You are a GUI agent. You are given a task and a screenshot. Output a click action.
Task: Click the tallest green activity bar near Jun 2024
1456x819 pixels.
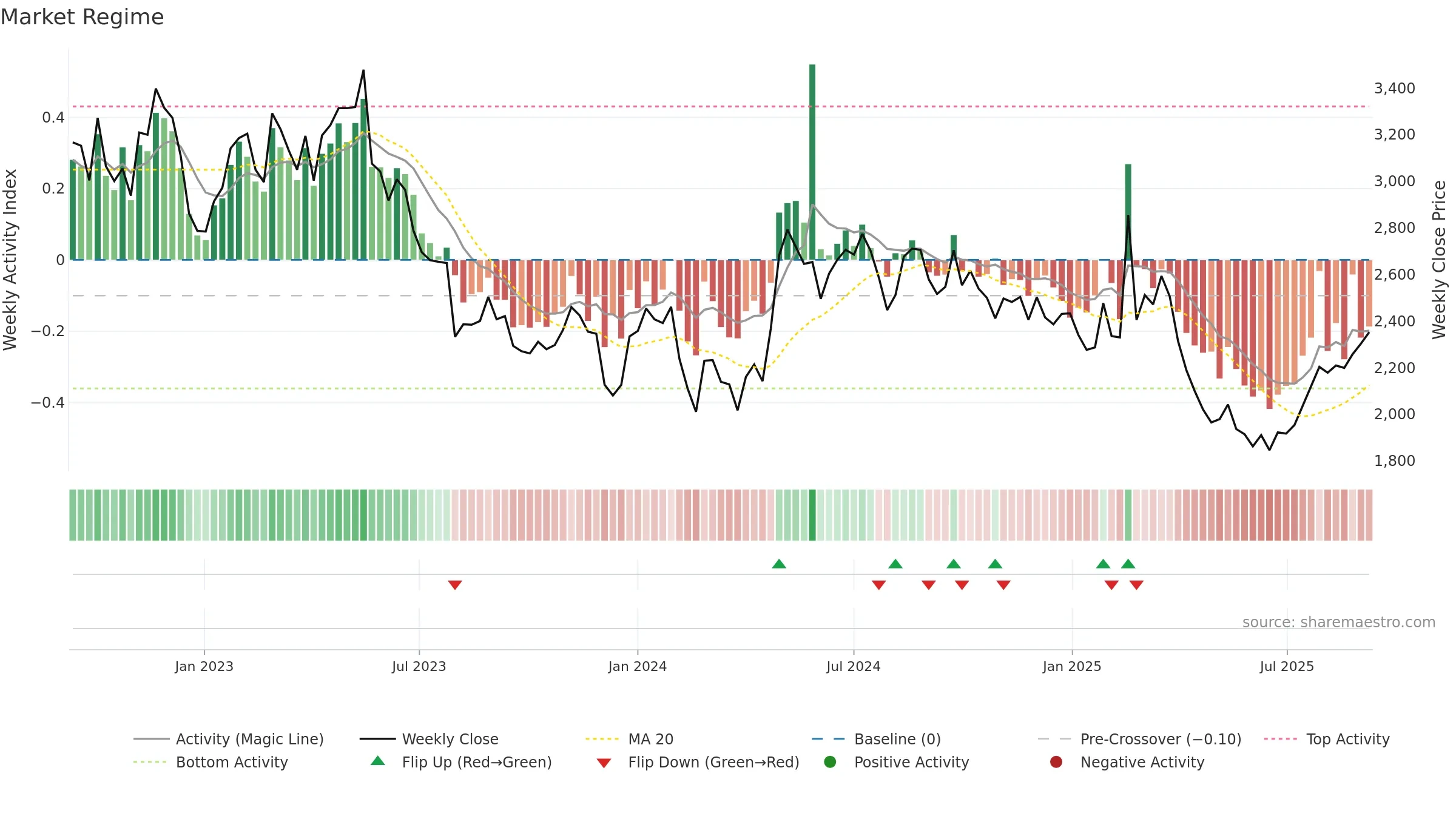tap(812, 162)
